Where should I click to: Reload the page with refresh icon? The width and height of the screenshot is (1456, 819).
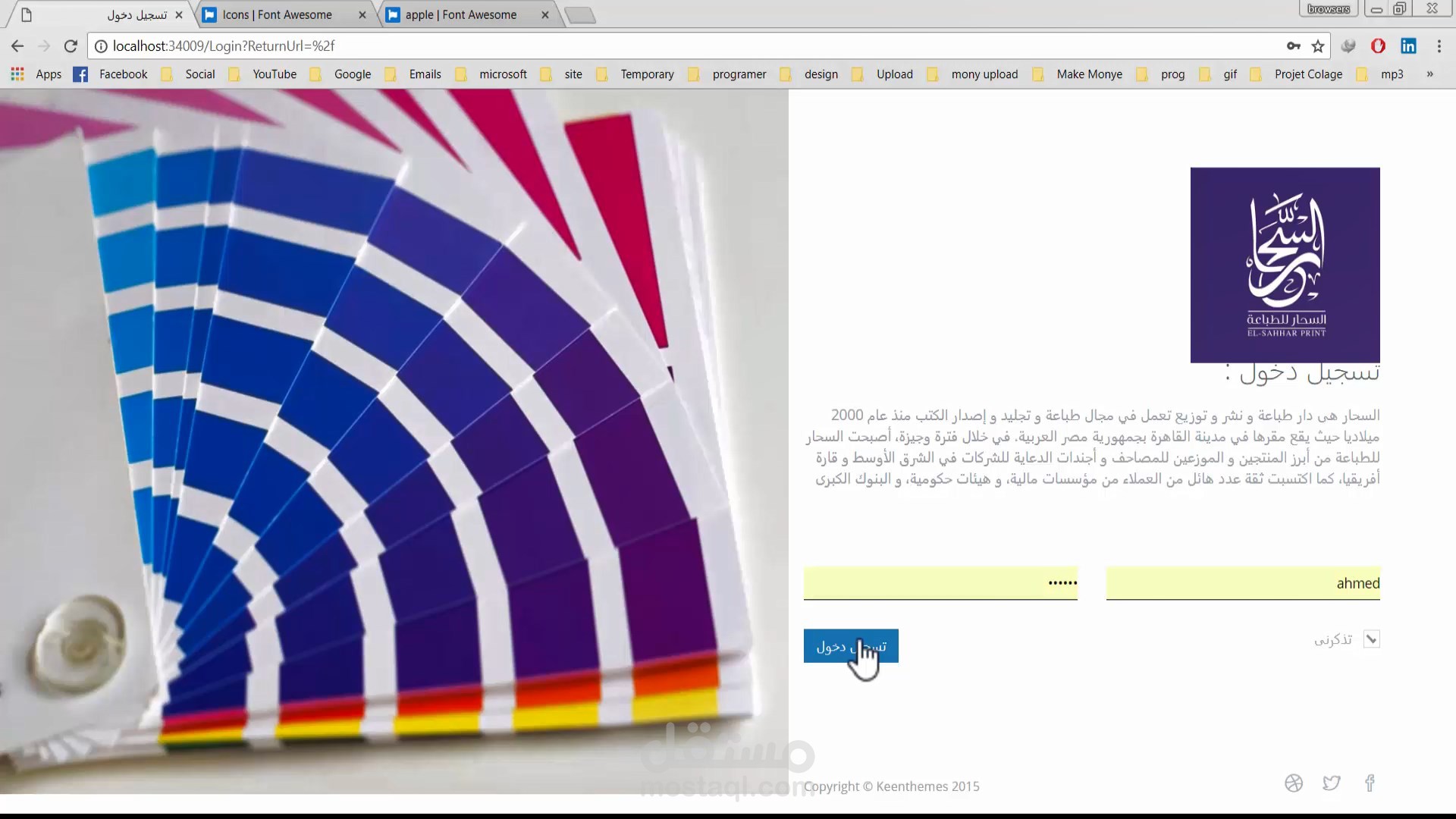(71, 46)
